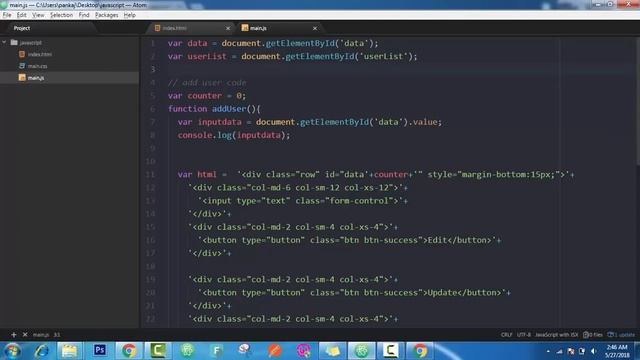640x360 pixels.
Task: Open last Chrome icon in taskbar
Action: pyautogui.click(x=420, y=351)
